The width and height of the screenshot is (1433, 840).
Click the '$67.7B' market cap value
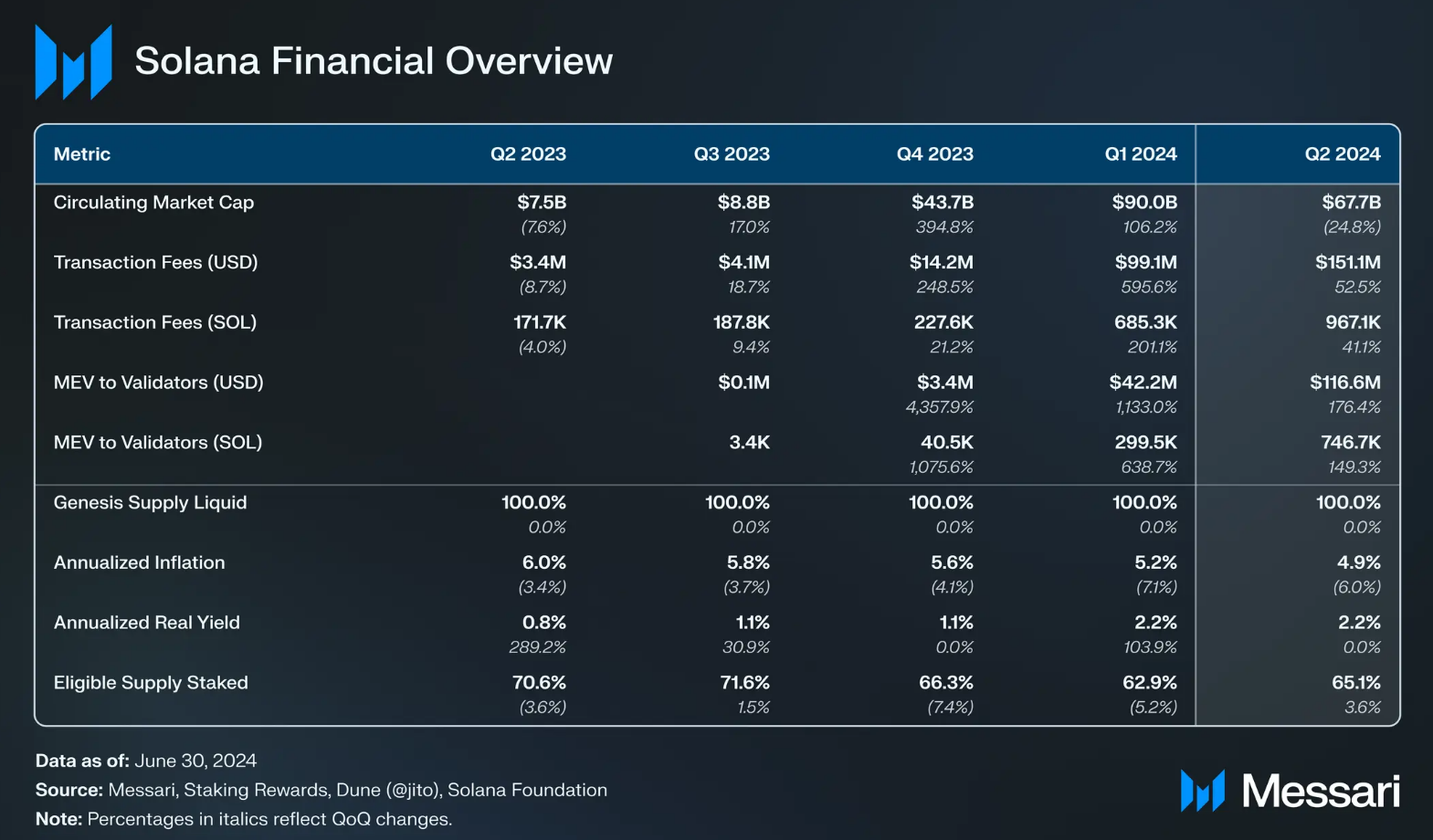coord(1351,203)
